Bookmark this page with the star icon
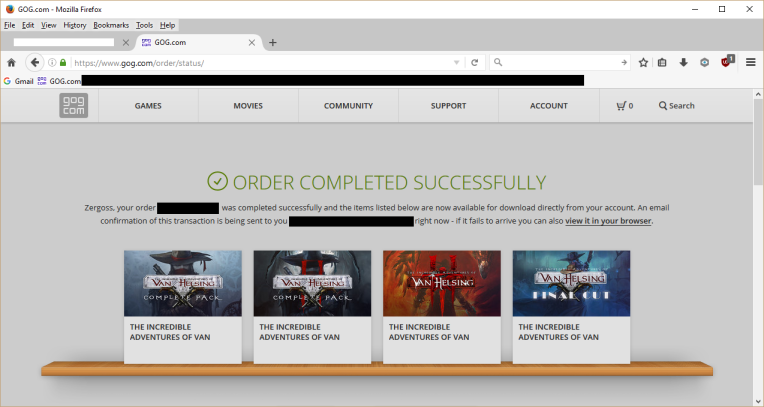Viewport: 764px width, 407px height. pyautogui.click(x=643, y=62)
